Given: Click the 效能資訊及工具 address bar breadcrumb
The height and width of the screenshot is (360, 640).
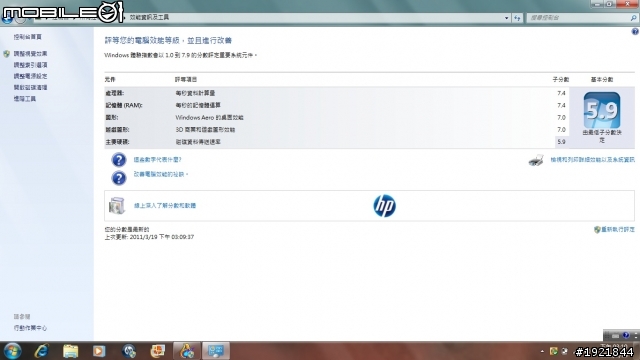Looking at the screenshot, I should pyautogui.click(x=149, y=17).
